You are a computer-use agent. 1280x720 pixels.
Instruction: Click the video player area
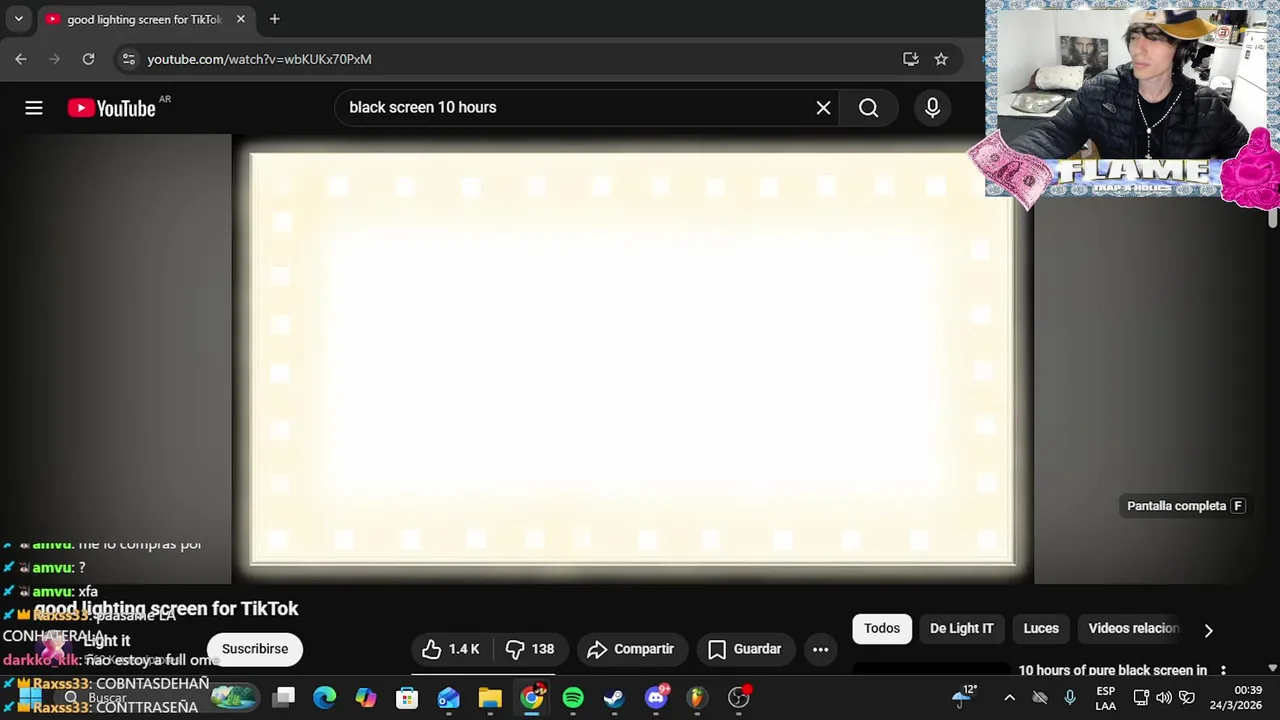tap(632, 360)
